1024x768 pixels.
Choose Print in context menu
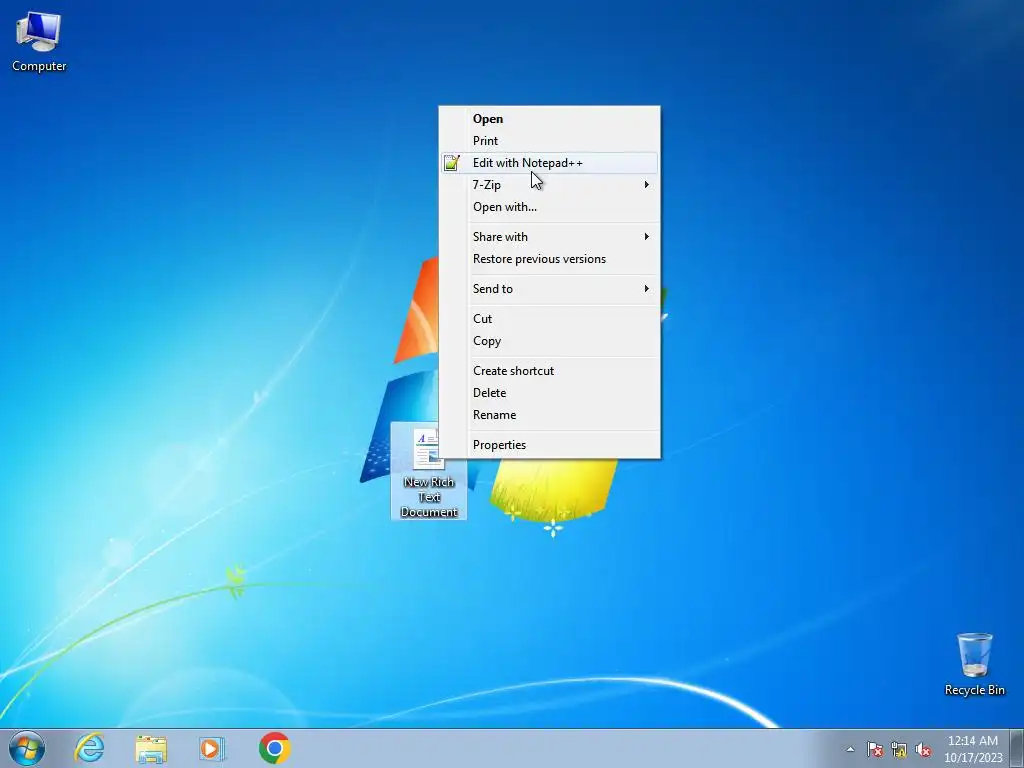pos(549,141)
